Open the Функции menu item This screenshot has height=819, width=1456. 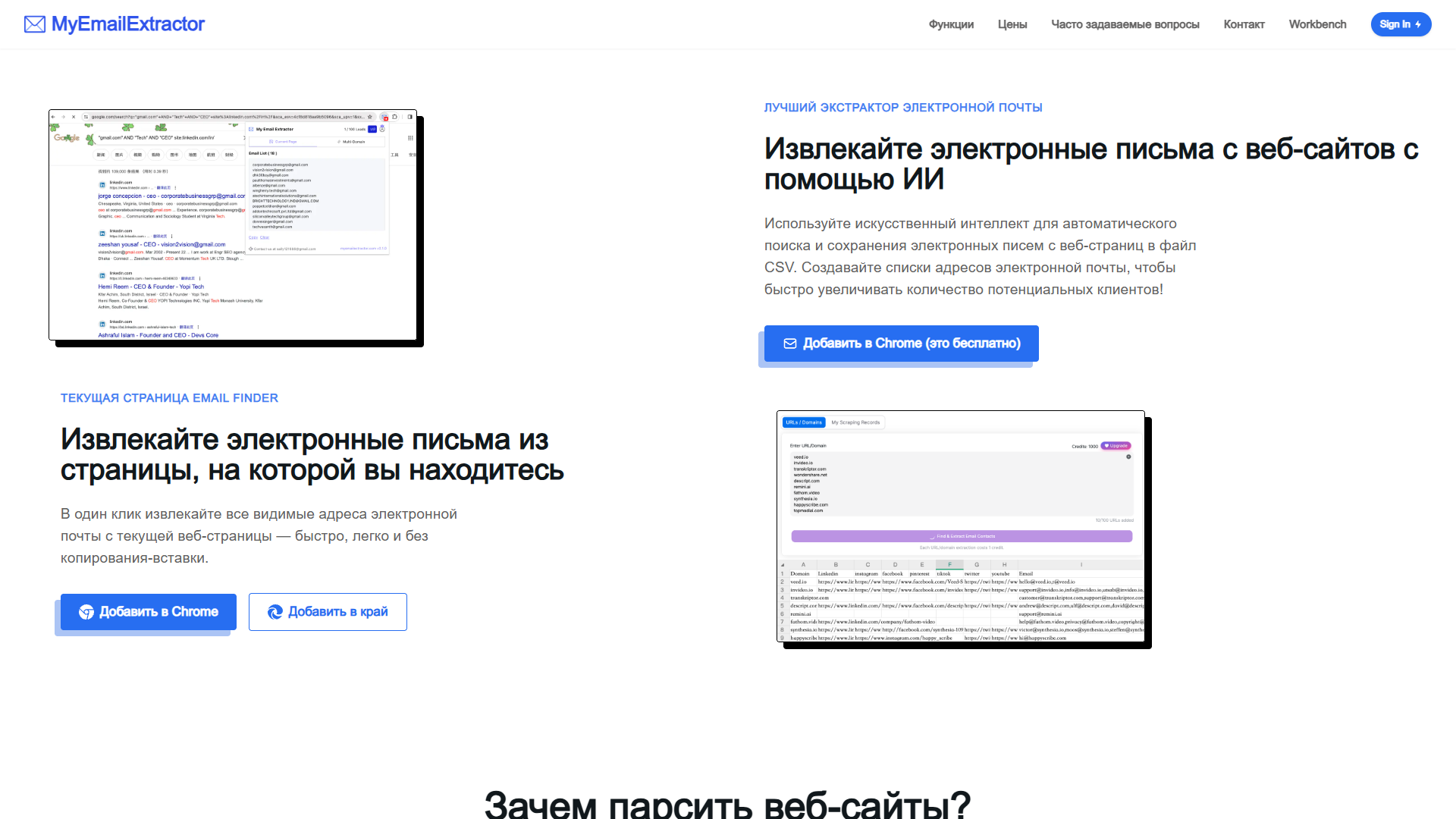[951, 24]
